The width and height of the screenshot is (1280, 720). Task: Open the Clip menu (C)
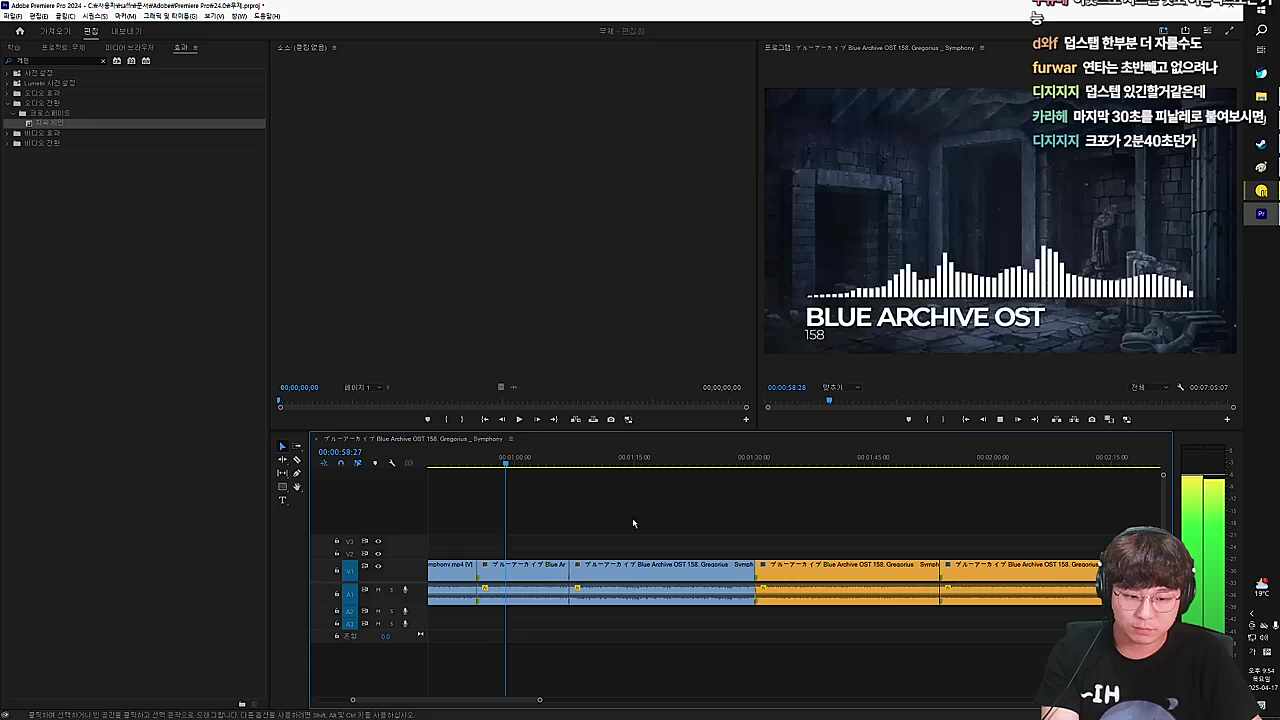[66, 16]
